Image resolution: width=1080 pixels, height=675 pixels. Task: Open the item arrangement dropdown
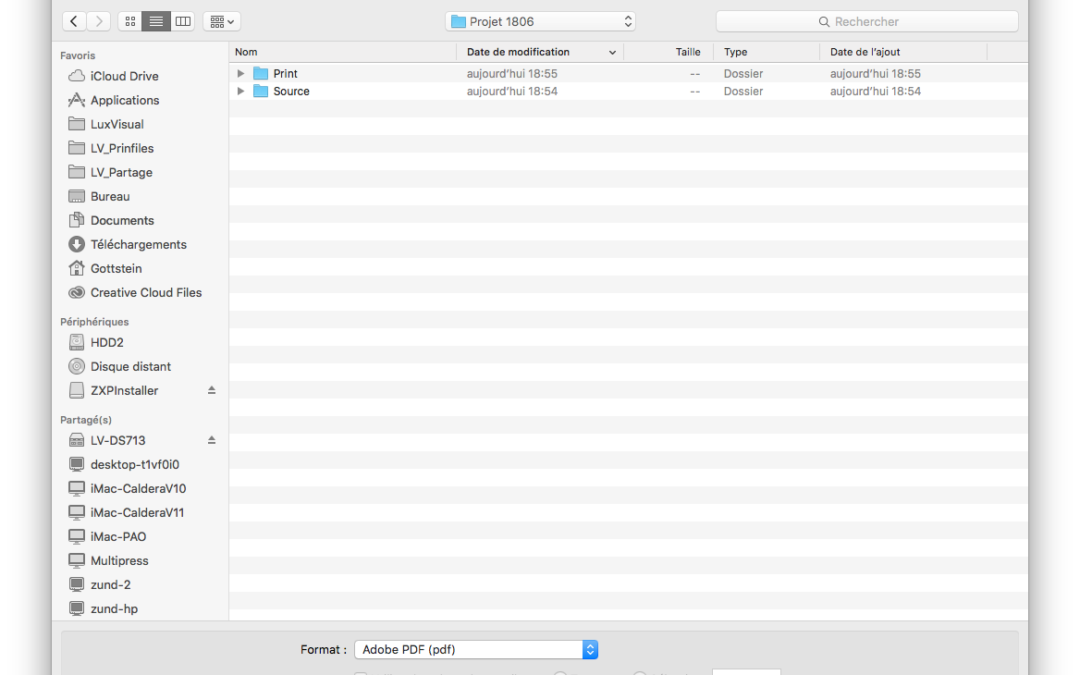click(x=221, y=21)
